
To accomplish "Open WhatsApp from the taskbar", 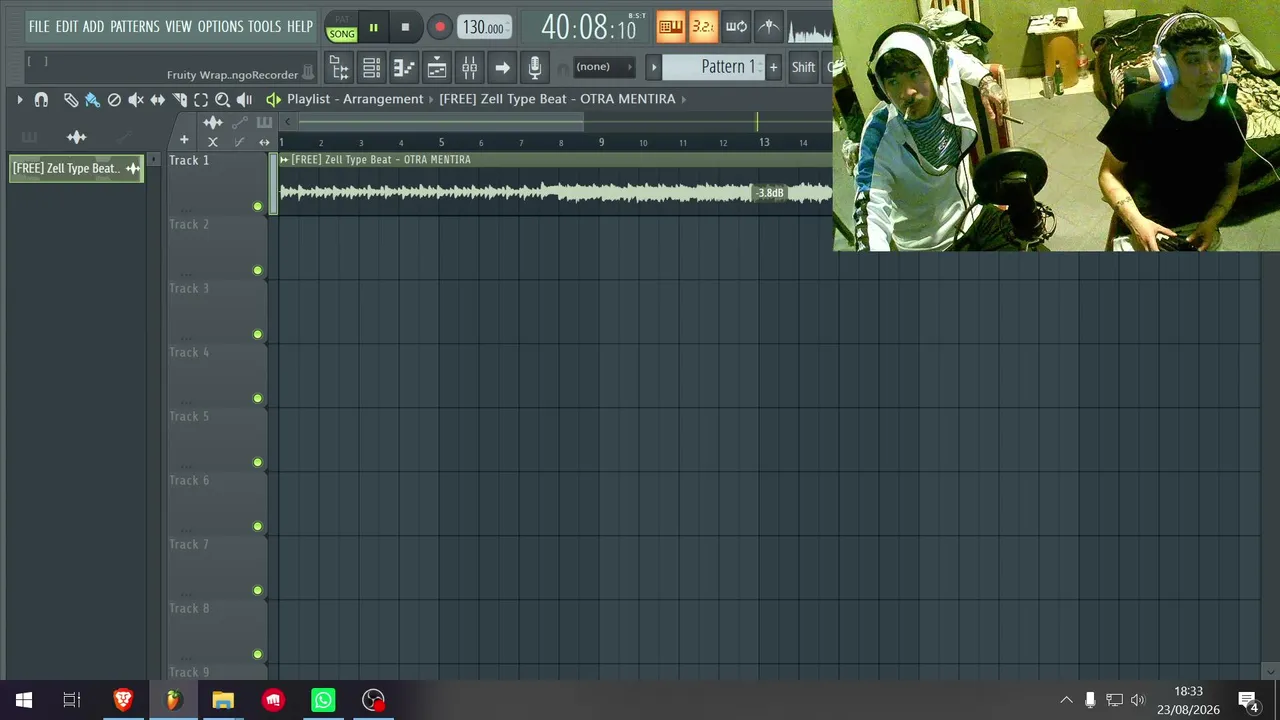I will (323, 700).
